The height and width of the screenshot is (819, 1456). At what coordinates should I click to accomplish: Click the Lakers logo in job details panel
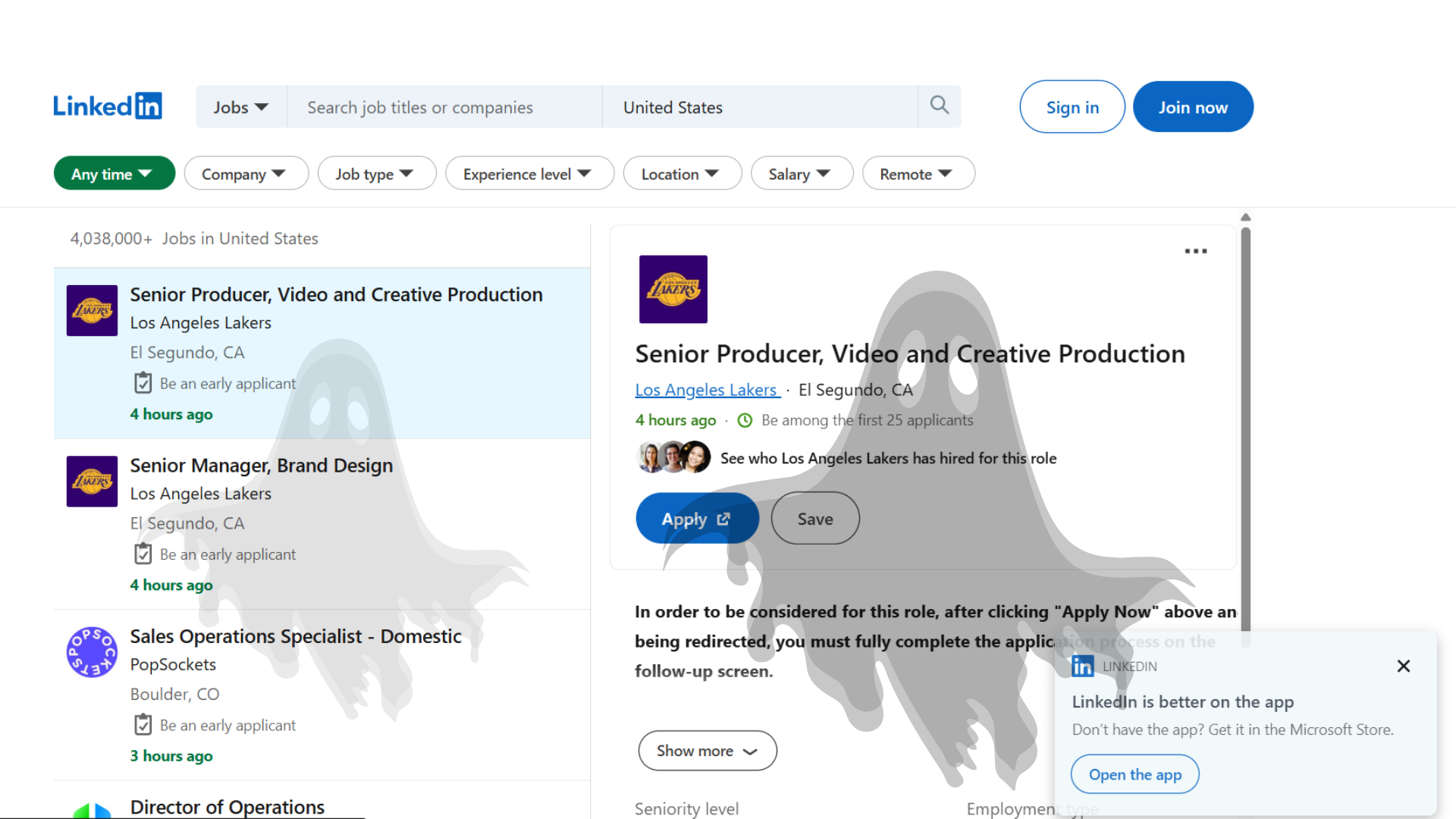point(673,289)
